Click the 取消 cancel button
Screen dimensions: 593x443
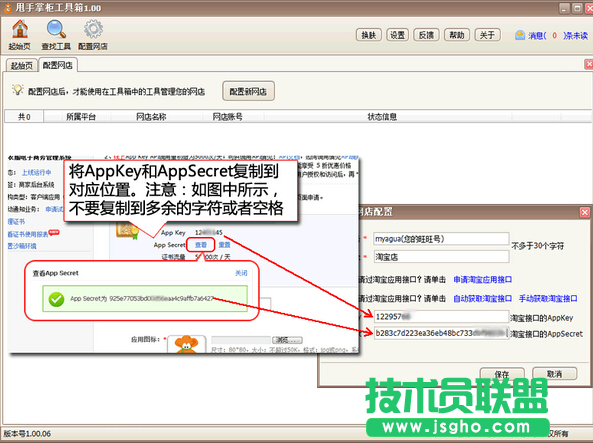point(554,374)
